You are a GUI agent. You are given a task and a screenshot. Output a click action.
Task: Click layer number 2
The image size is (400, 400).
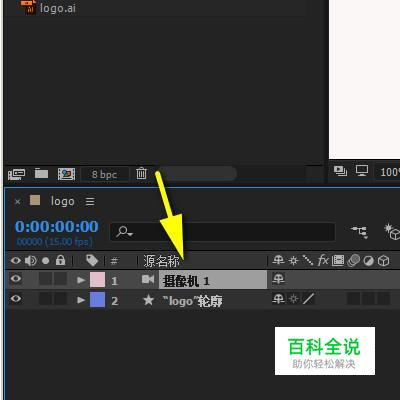pyautogui.click(x=115, y=301)
